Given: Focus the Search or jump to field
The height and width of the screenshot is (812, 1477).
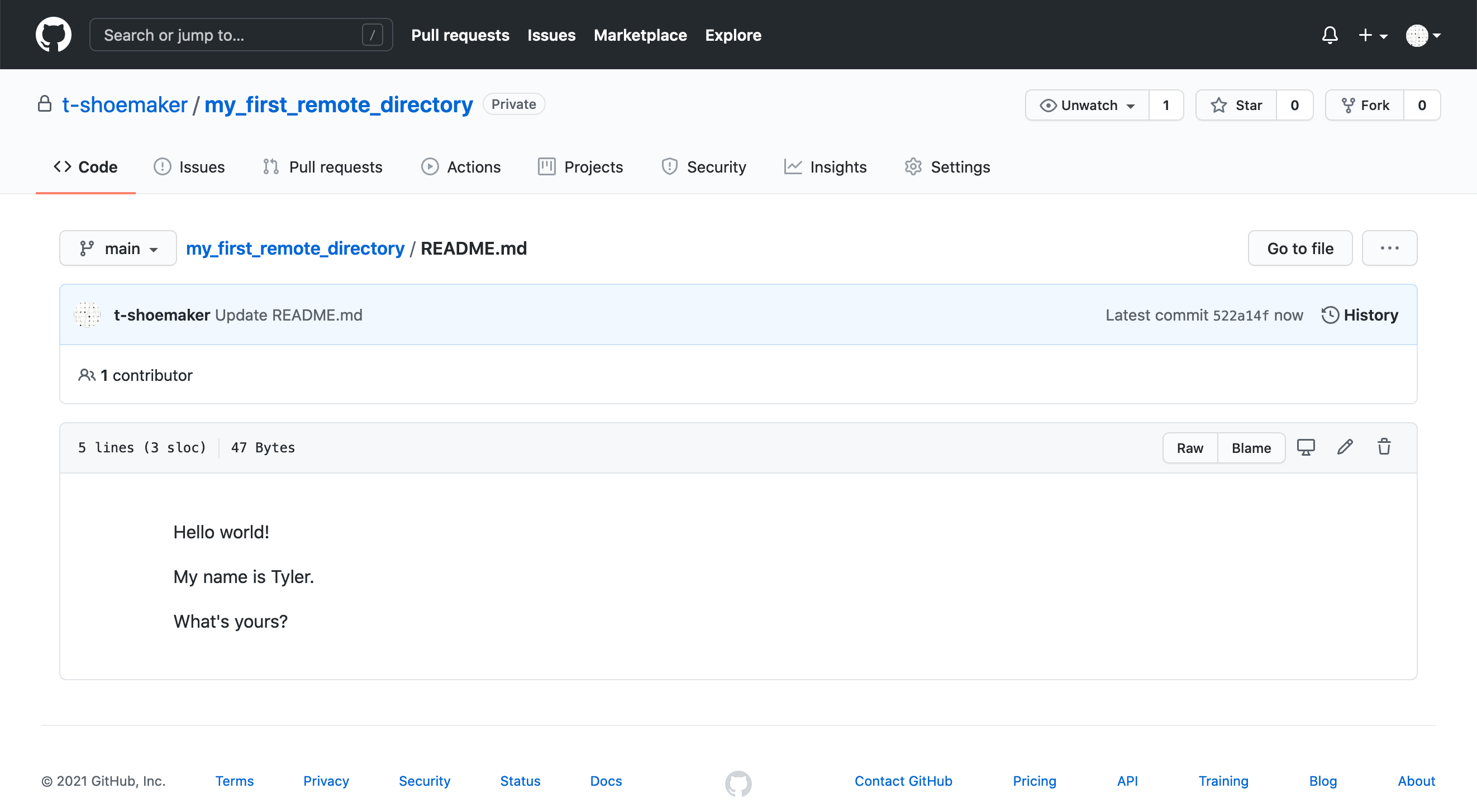Looking at the screenshot, I should 241,35.
